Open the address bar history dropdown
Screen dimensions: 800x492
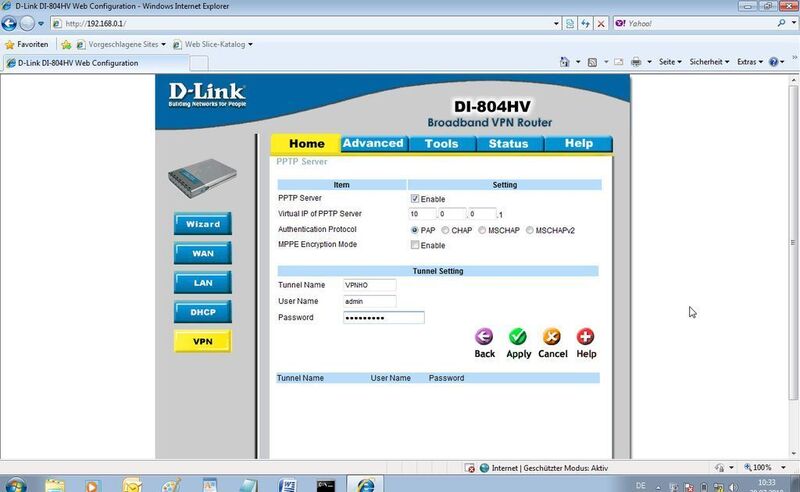click(556, 23)
